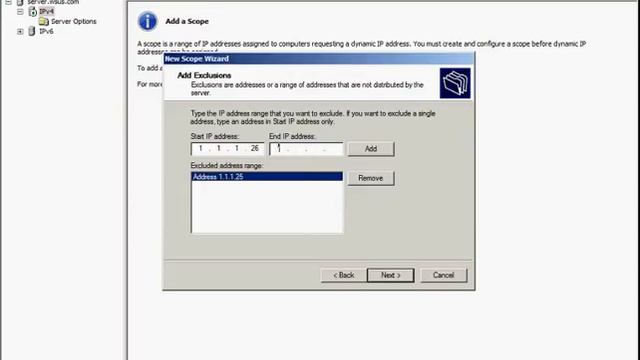640x360 pixels.
Task: Collapse the IPv4 tree node
Action: pyautogui.click(x=20, y=12)
